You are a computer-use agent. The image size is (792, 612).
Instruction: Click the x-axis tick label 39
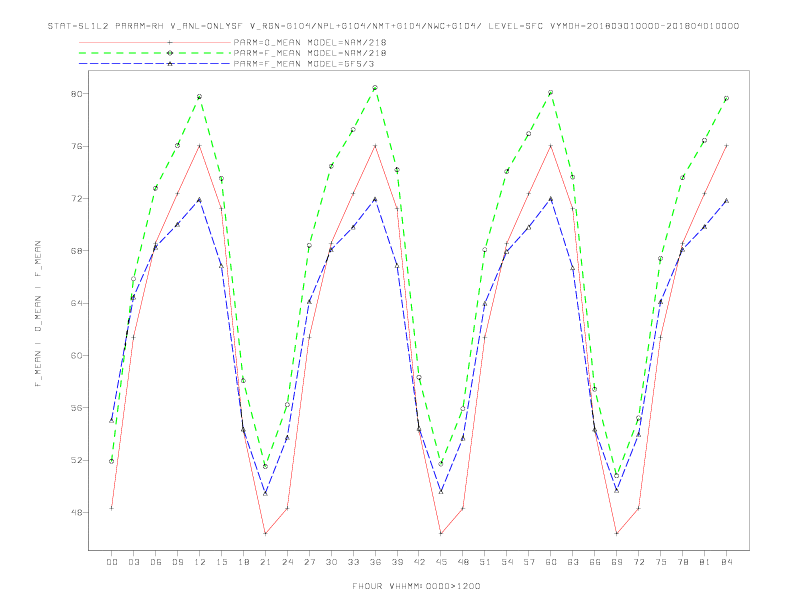(x=397, y=562)
